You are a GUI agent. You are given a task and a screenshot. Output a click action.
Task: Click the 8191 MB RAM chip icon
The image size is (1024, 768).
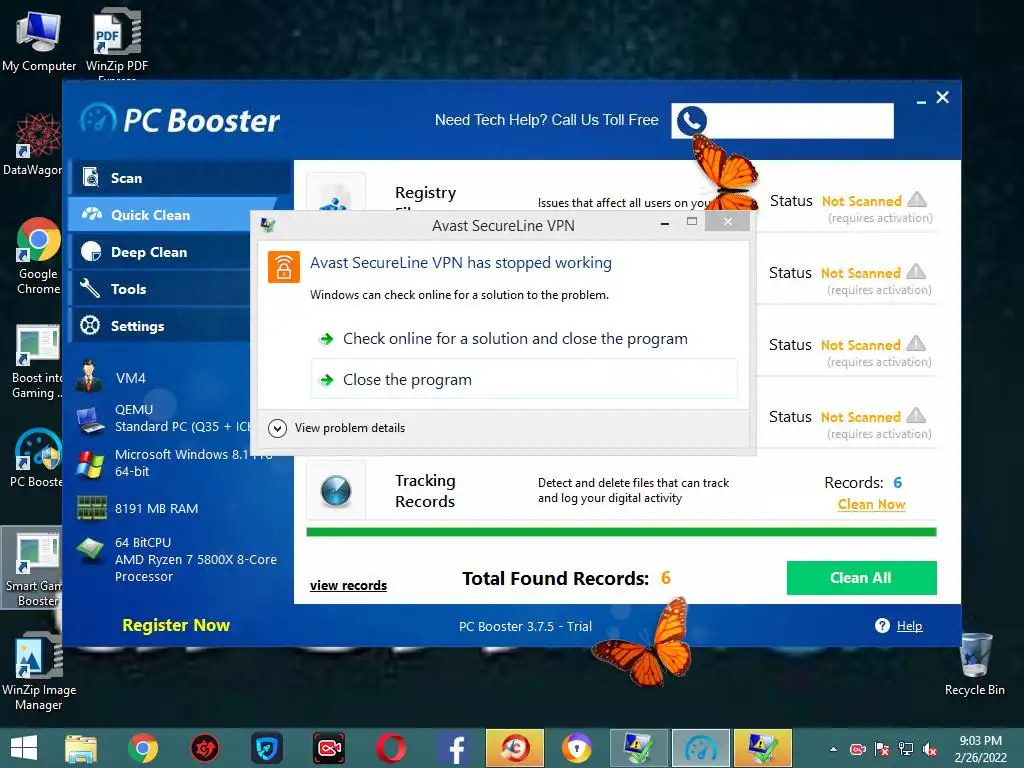(91, 508)
